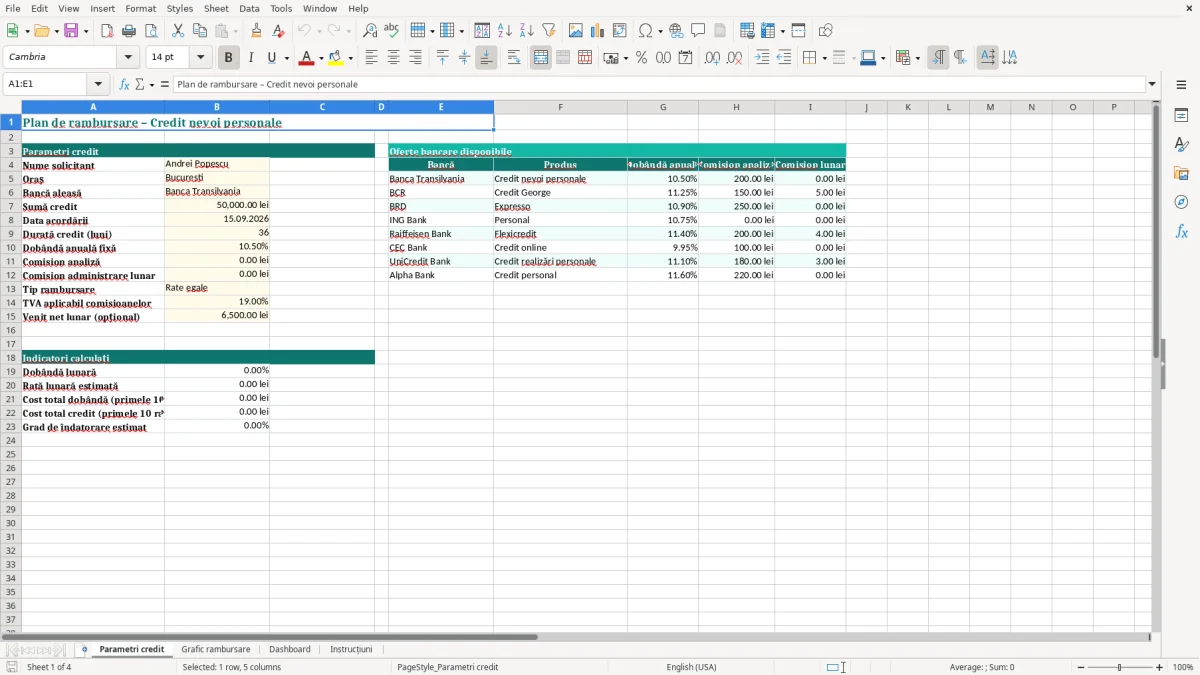Open the Conditional Formatting dropdown arrow
Image resolution: width=1200 pixels, height=675 pixels.
coord(917,58)
